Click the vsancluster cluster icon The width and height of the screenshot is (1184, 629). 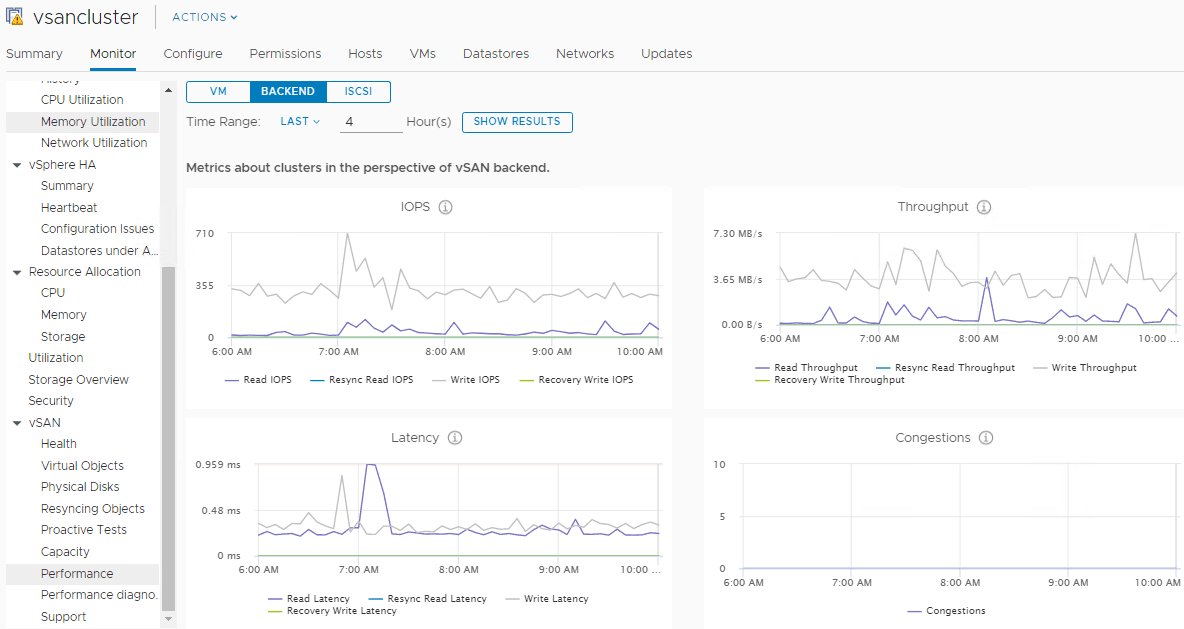click(x=14, y=16)
